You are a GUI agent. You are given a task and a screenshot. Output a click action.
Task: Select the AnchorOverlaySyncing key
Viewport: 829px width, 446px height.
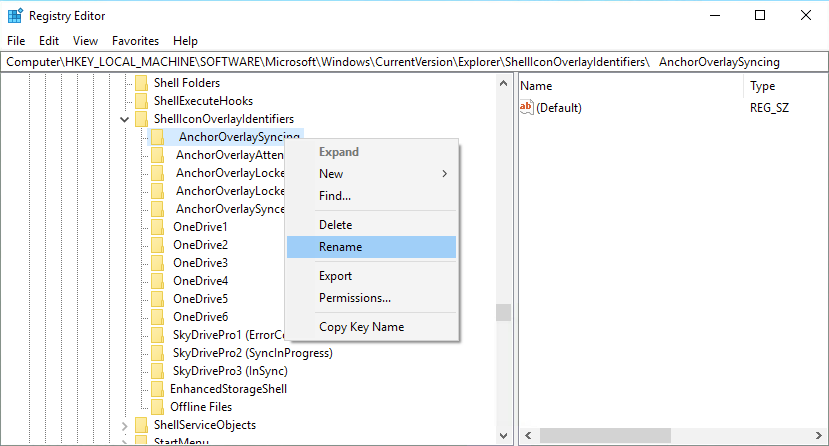(x=239, y=137)
